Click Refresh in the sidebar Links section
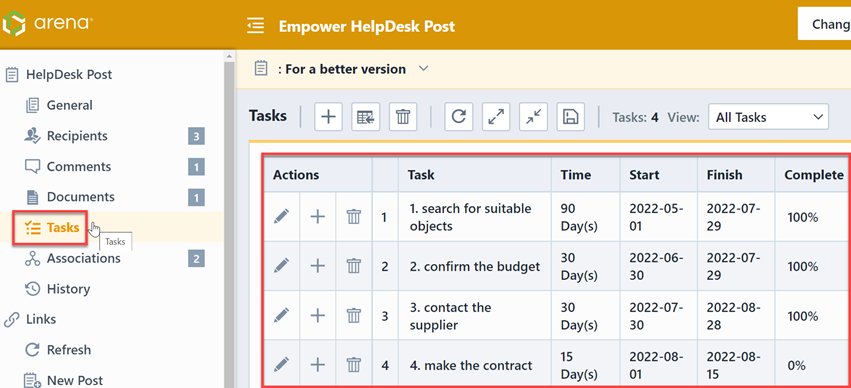Screen dimensions: 851x388 tap(68, 350)
